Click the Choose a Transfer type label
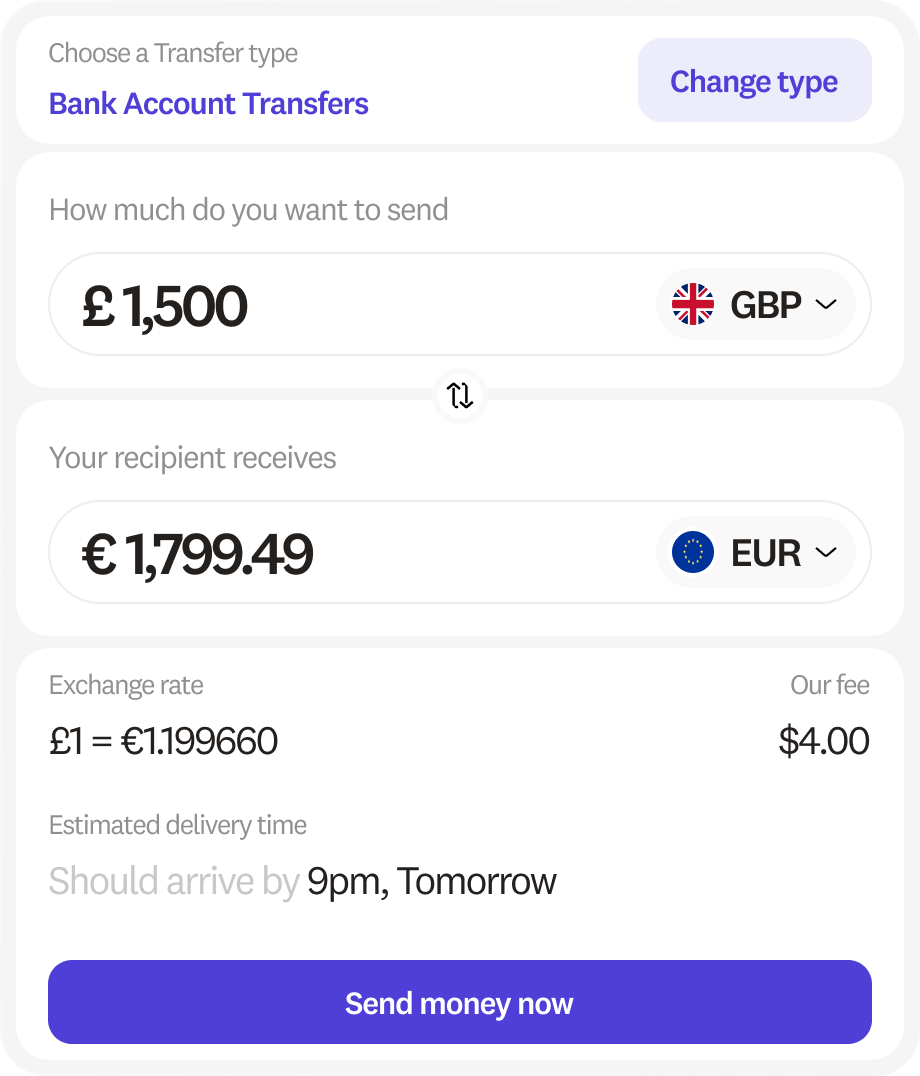 173,53
